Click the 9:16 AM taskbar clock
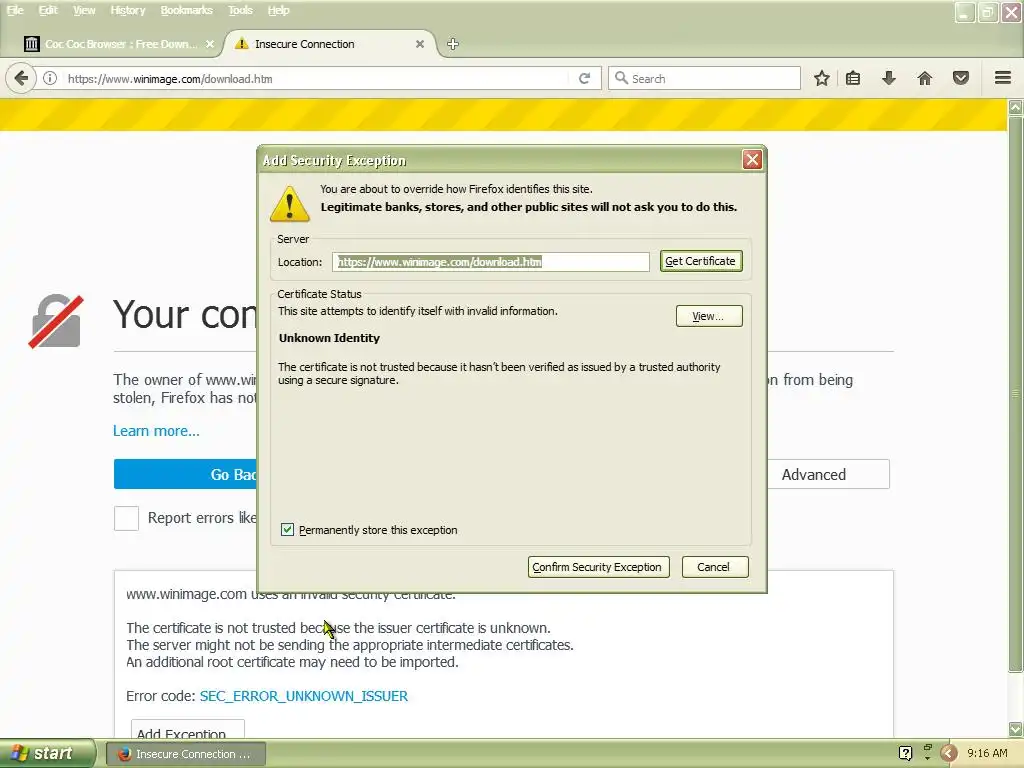This screenshot has height=768, width=1024. pyautogui.click(x=987, y=753)
